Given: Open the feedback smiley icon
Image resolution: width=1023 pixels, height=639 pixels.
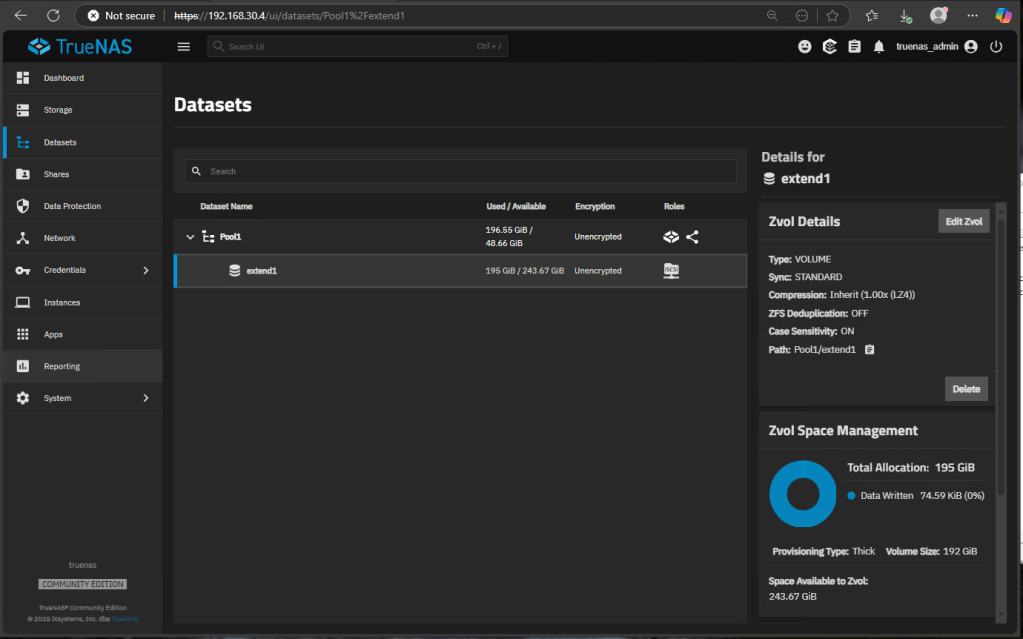Looking at the screenshot, I should coord(805,47).
